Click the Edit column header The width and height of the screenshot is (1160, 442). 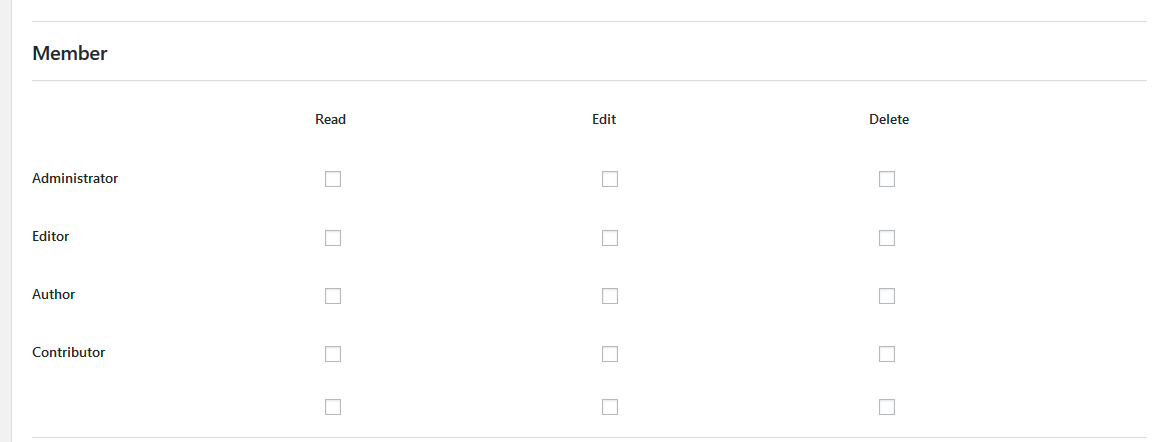(x=604, y=120)
